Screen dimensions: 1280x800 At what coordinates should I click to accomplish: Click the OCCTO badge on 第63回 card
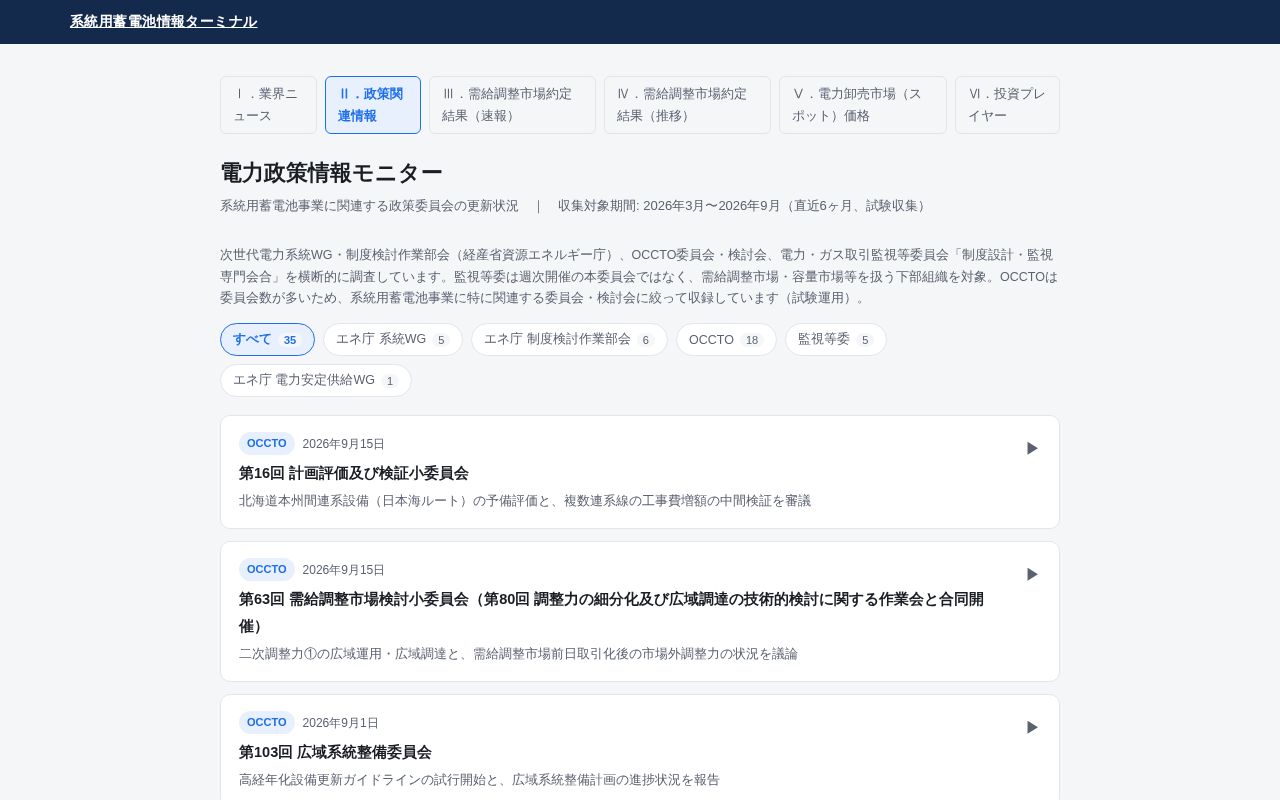point(267,569)
